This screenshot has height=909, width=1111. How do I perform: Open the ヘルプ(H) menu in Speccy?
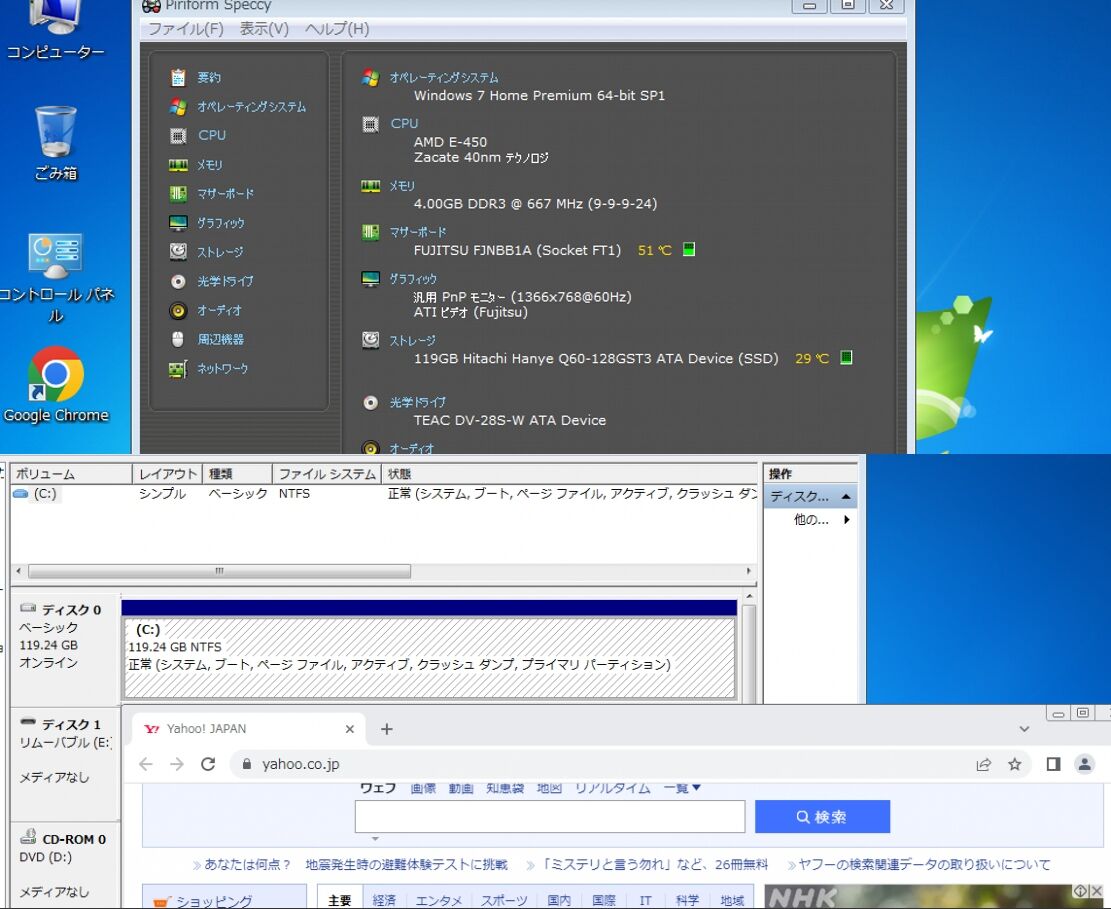(x=337, y=28)
